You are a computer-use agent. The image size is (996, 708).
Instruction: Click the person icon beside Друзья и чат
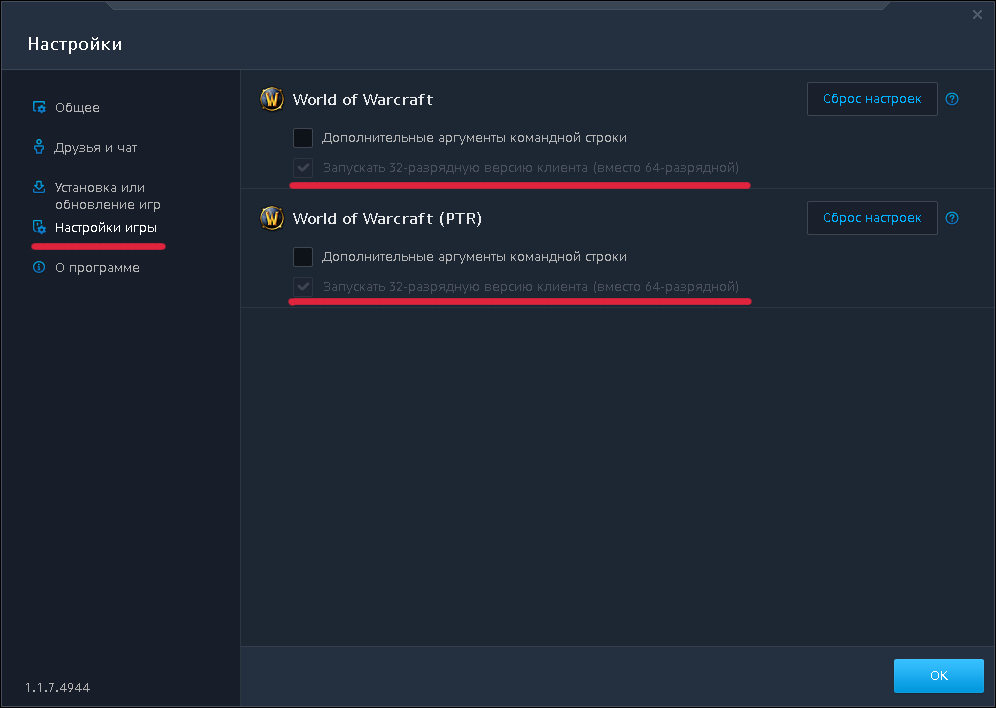tap(39, 147)
